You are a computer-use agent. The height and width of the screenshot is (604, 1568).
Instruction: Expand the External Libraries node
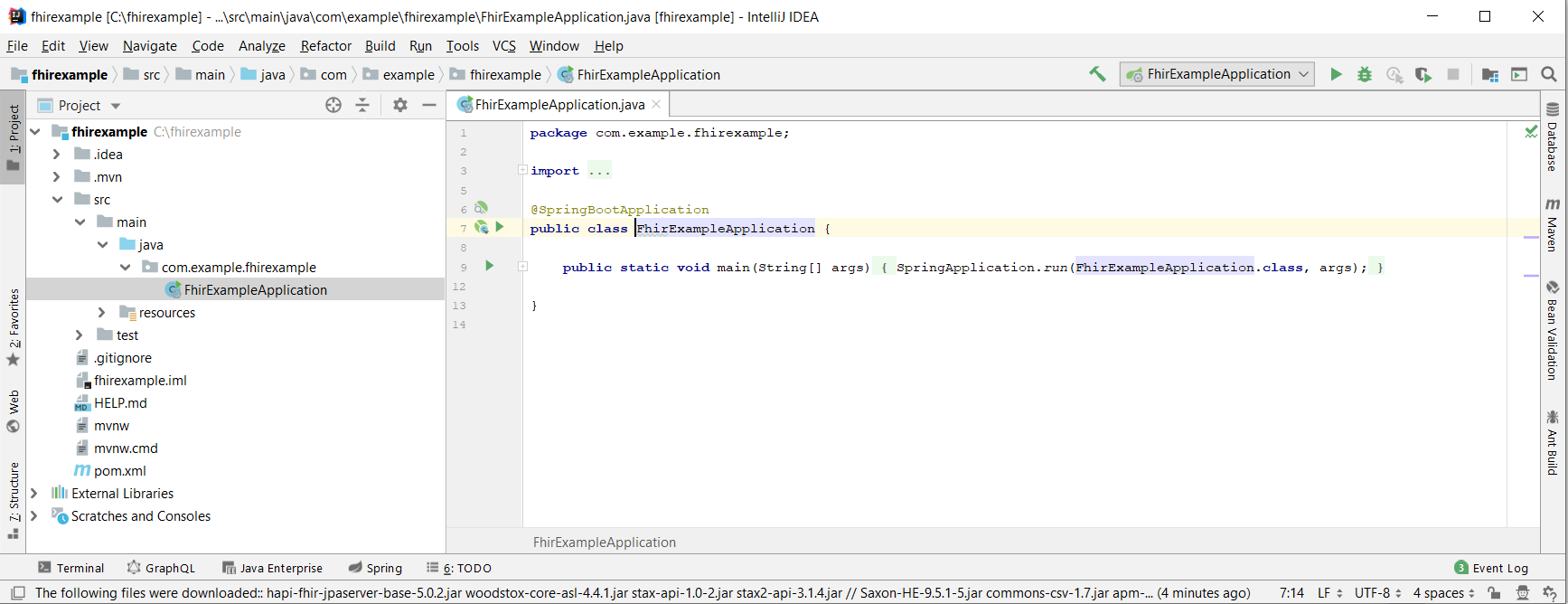click(x=34, y=494)
